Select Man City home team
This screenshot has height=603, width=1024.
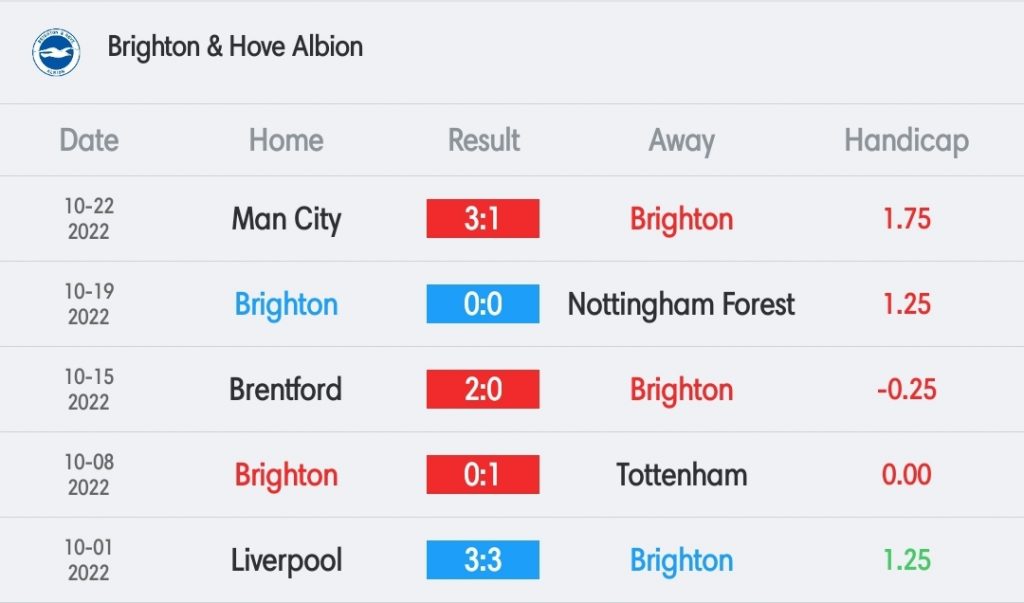coord(286,220)
